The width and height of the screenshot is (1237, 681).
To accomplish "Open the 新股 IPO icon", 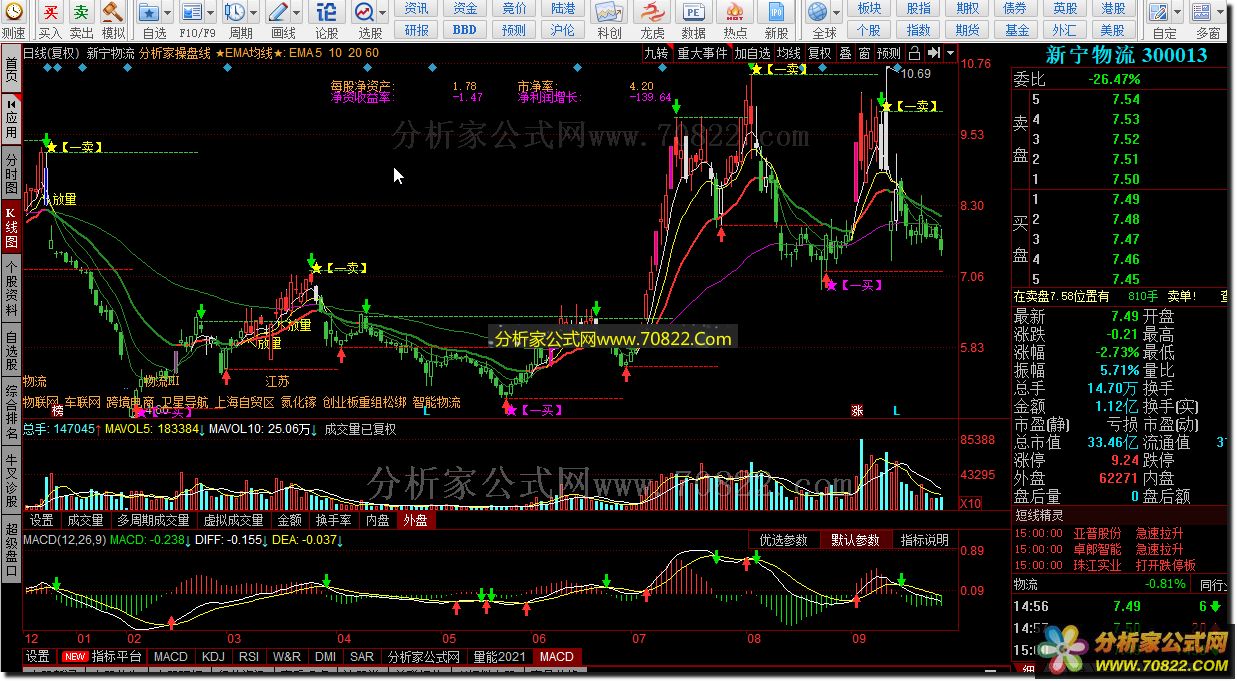I will click(x=776, y=13).
